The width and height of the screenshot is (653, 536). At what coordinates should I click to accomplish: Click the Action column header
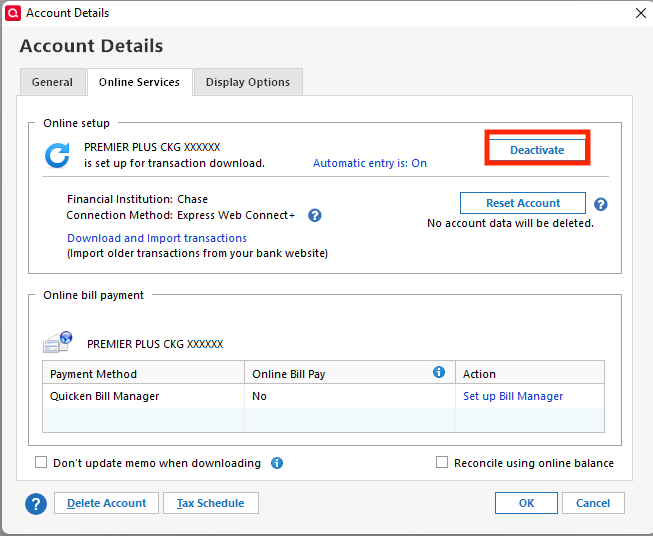point(530,372)
